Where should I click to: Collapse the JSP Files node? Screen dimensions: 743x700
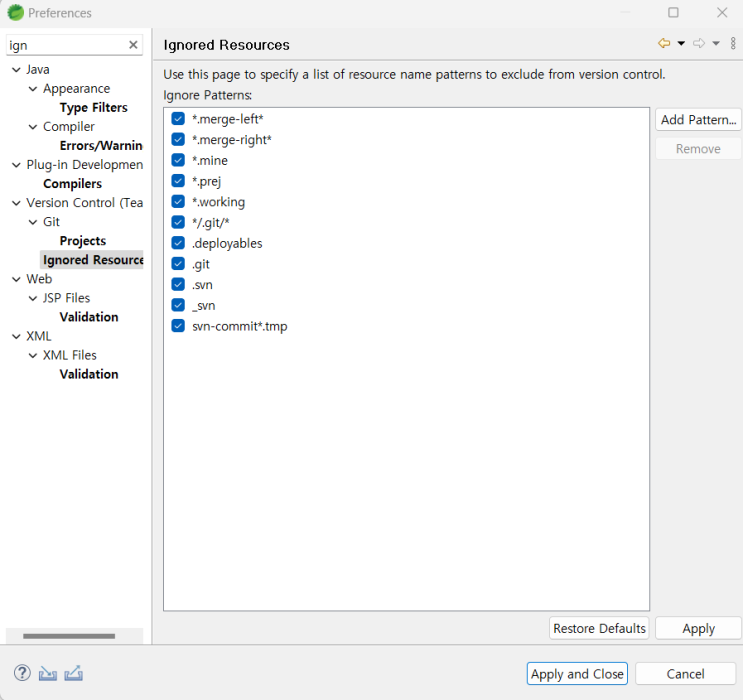33,298
